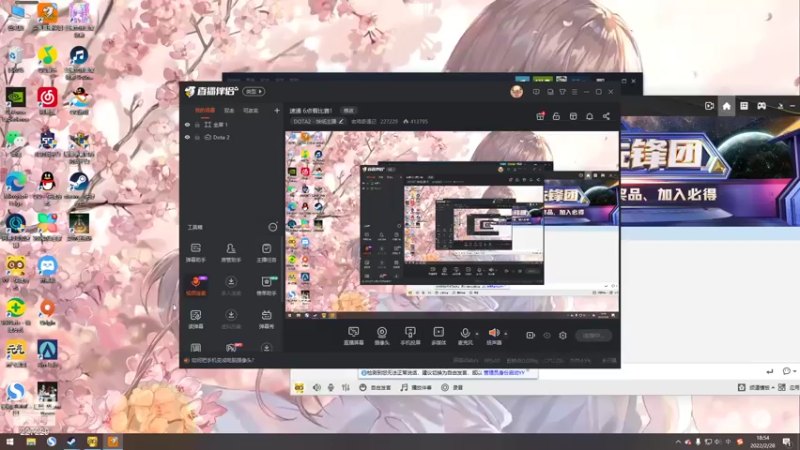
Task: Switch to the third scene tab
Action: (251, 110)
